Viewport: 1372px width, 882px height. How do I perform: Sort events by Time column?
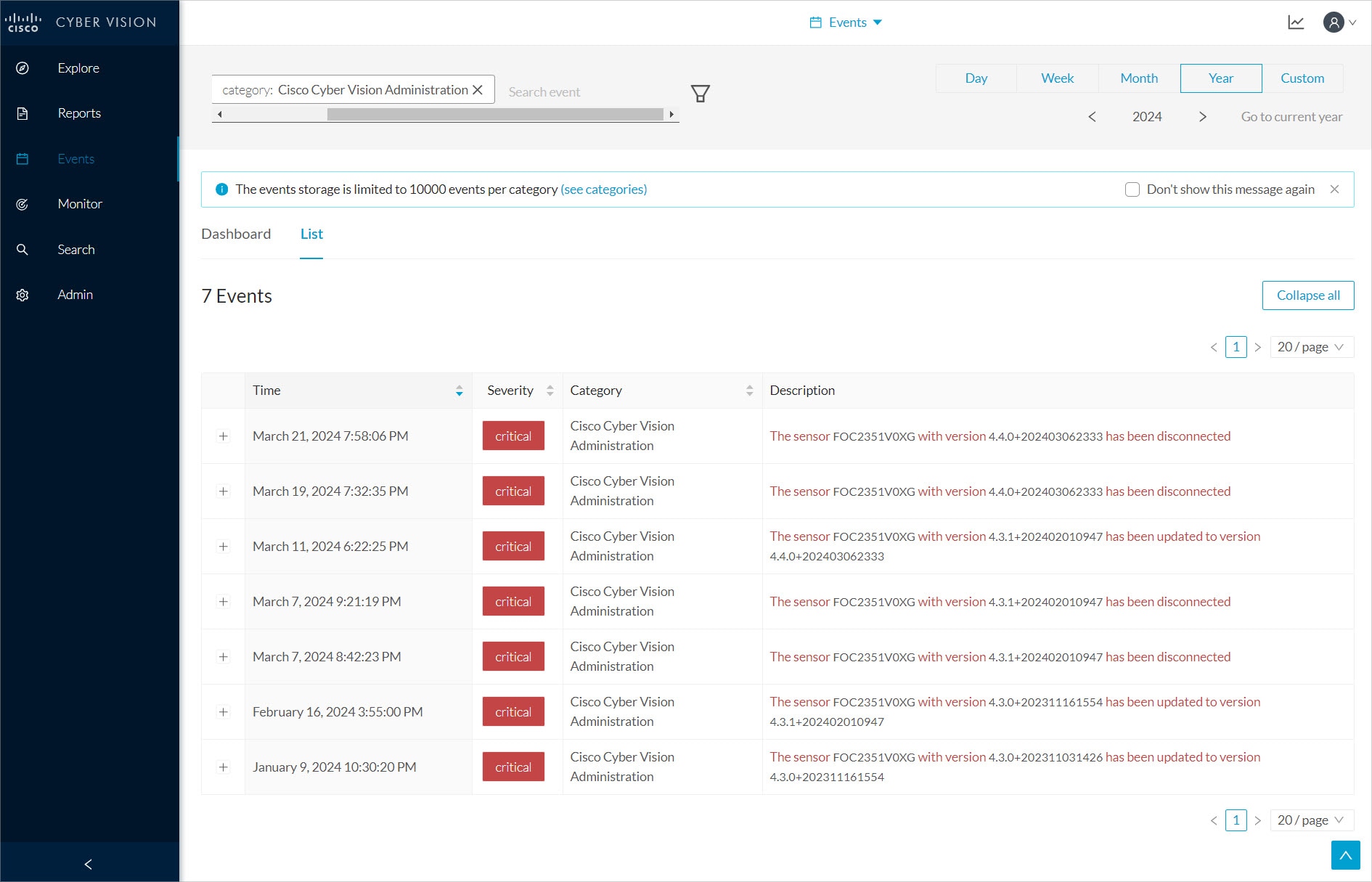pos(460,391)
